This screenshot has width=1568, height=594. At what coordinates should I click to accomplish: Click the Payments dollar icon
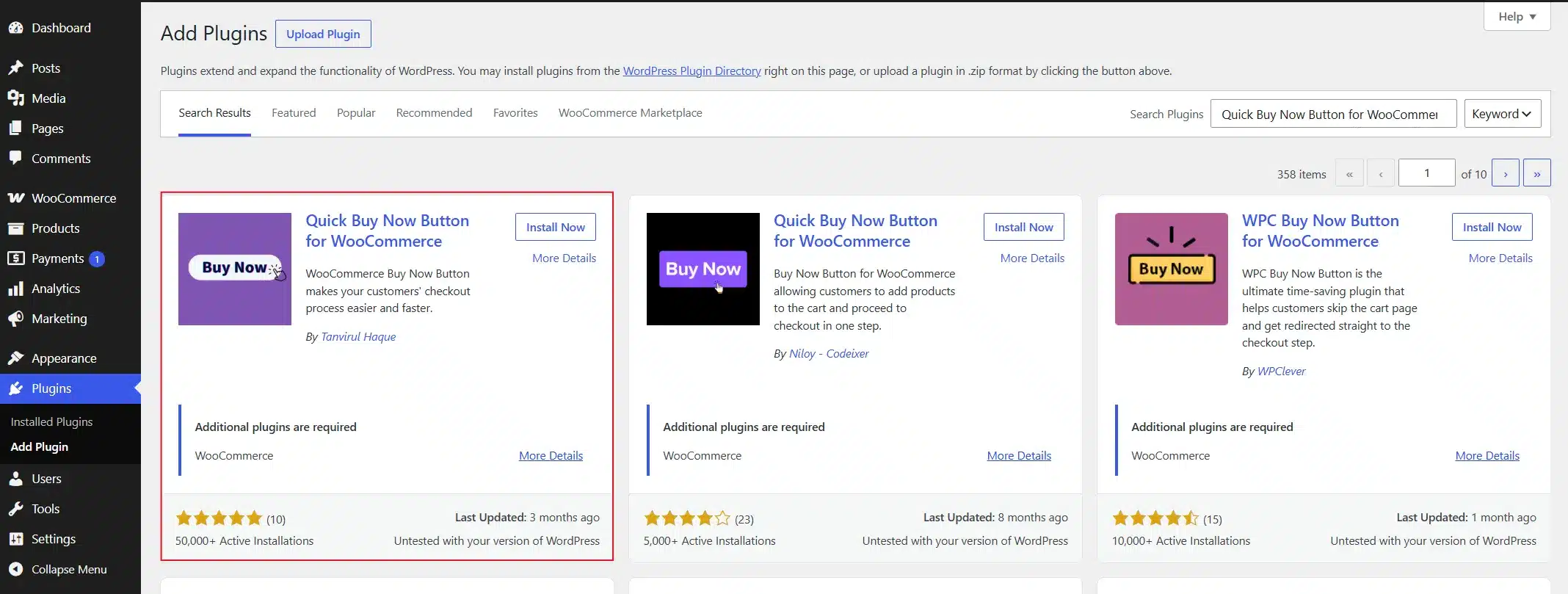tap(16, 258)
